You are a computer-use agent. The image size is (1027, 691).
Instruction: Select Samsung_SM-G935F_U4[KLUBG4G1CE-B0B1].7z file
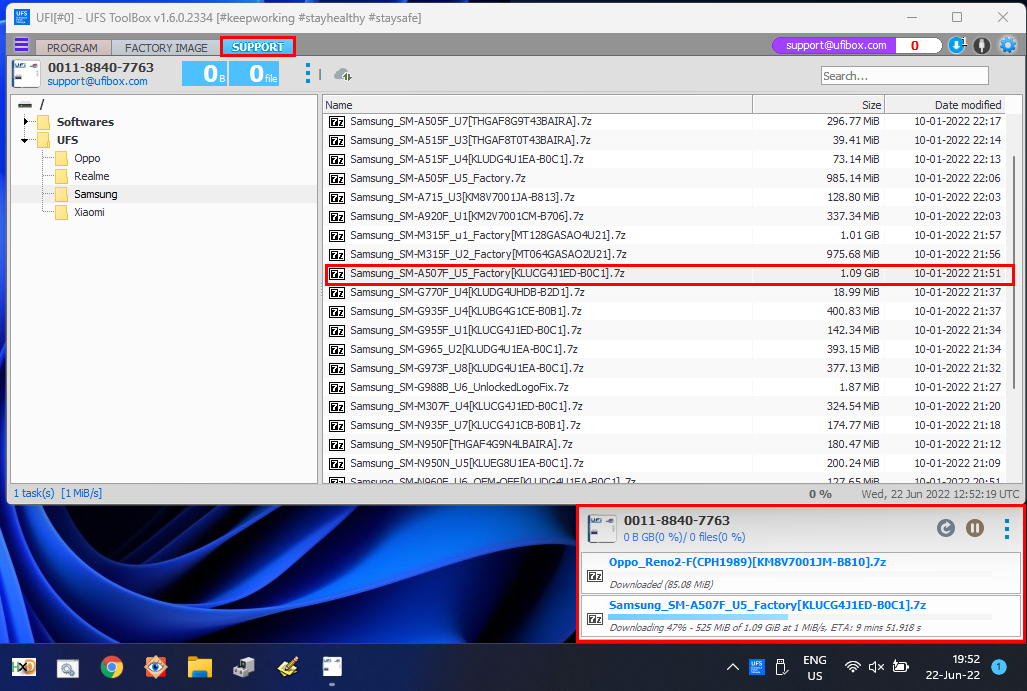(664, 311)
